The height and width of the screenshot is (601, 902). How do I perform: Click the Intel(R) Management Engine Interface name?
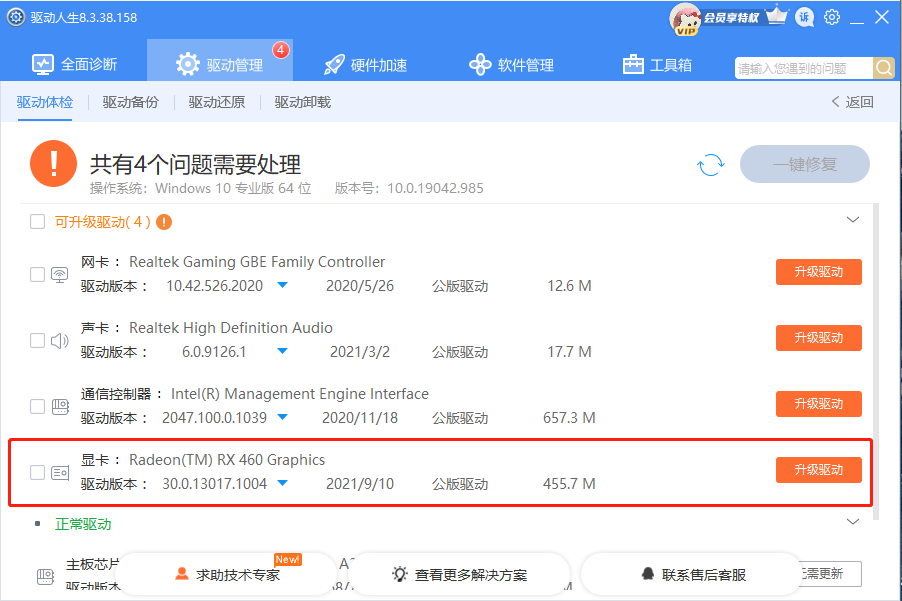click(x=300, y=394)
